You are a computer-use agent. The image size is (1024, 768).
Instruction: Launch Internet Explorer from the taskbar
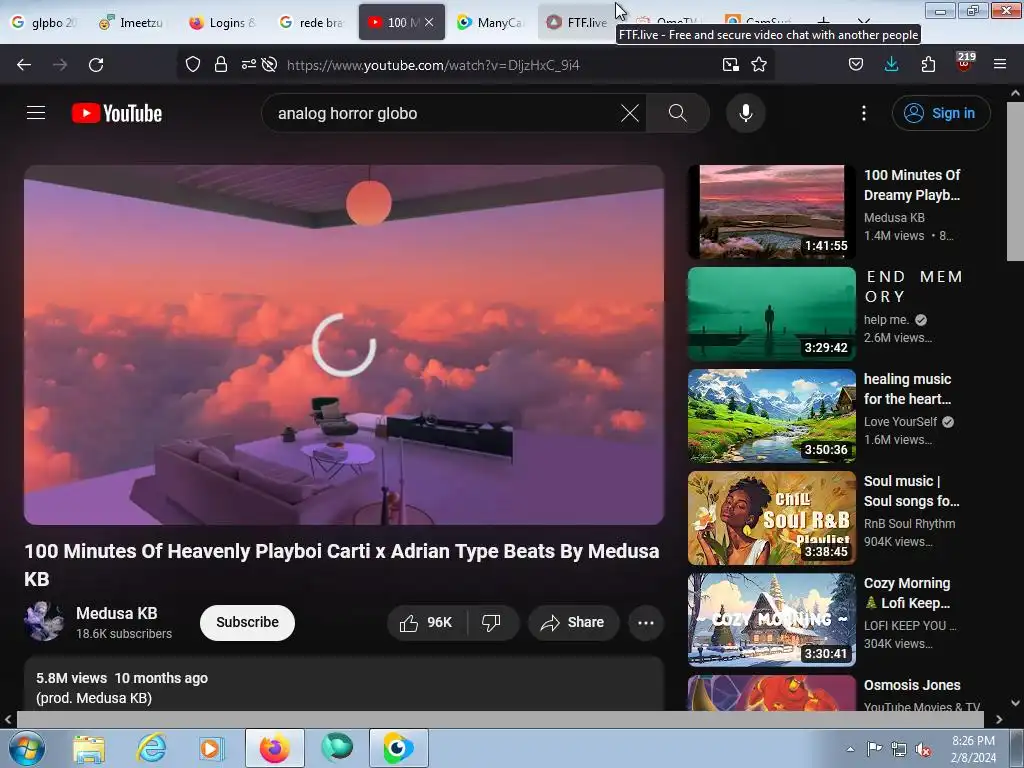[x=151, y=748]
